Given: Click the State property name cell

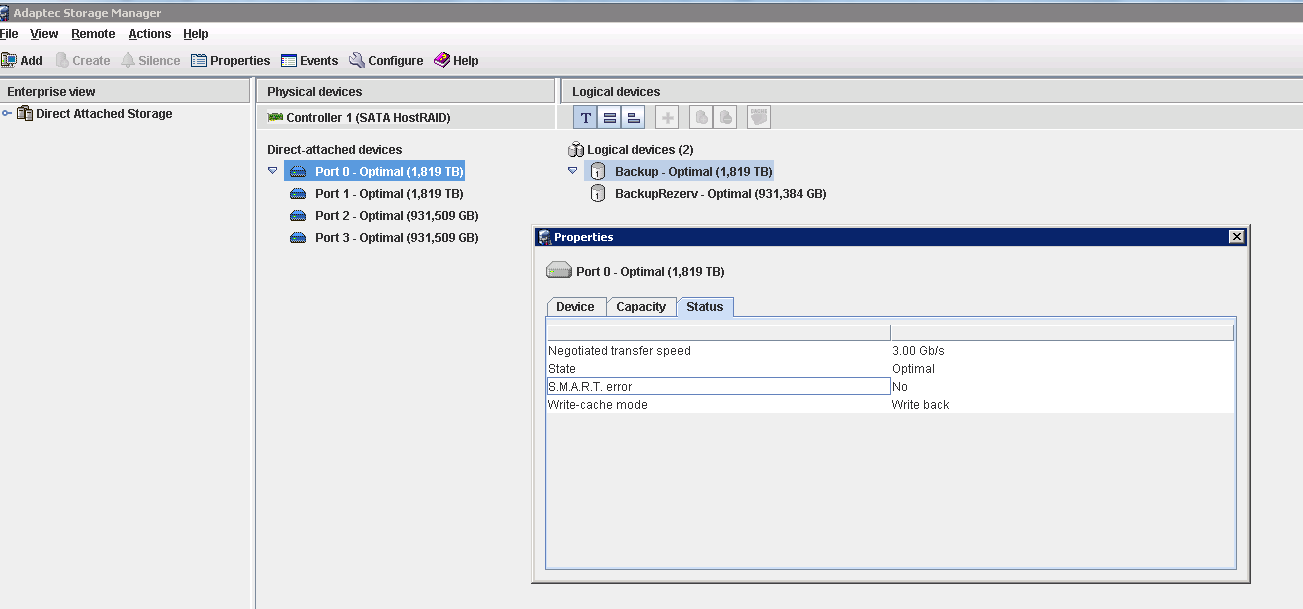Looking at the screenshot, I should tap(718, 369).
